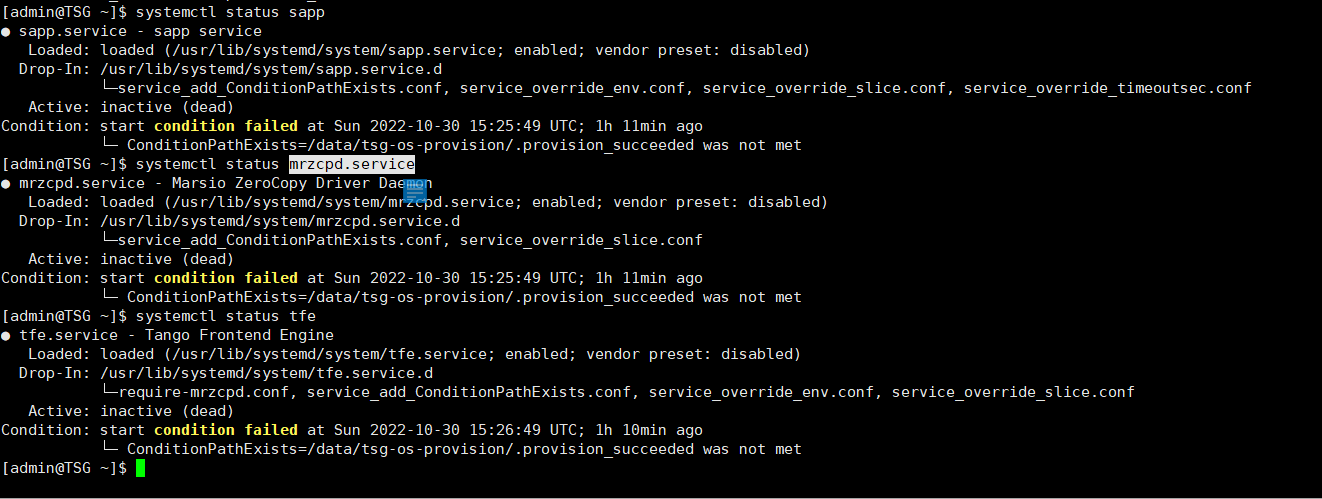This screenshot has height=499, width=1322.
Task: Click the /usr/lib/systemd/system/sapp.service.d drop-in path
Action: [x=270, y=69]
